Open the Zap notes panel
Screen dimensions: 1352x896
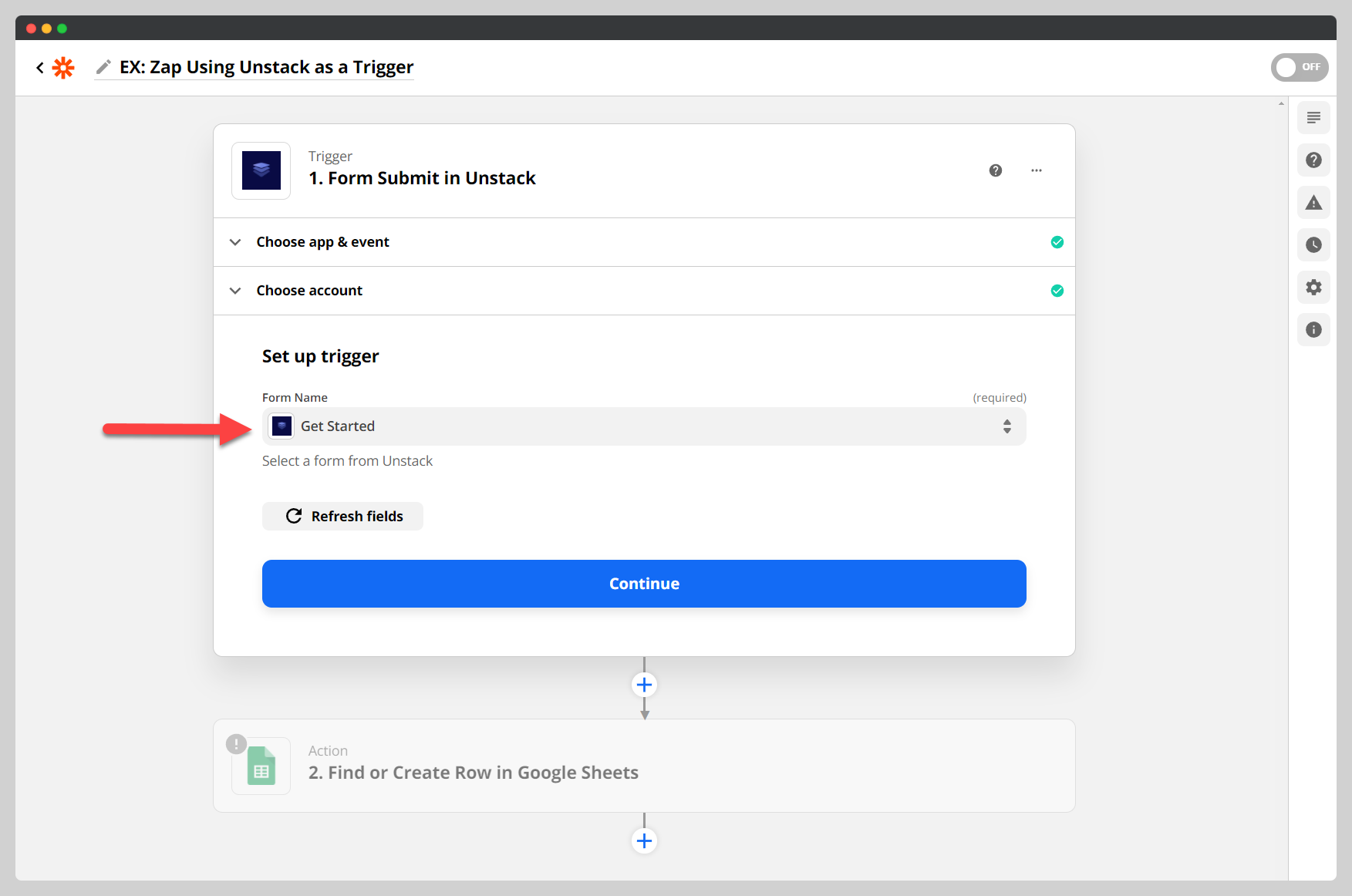pos(1313,117)
